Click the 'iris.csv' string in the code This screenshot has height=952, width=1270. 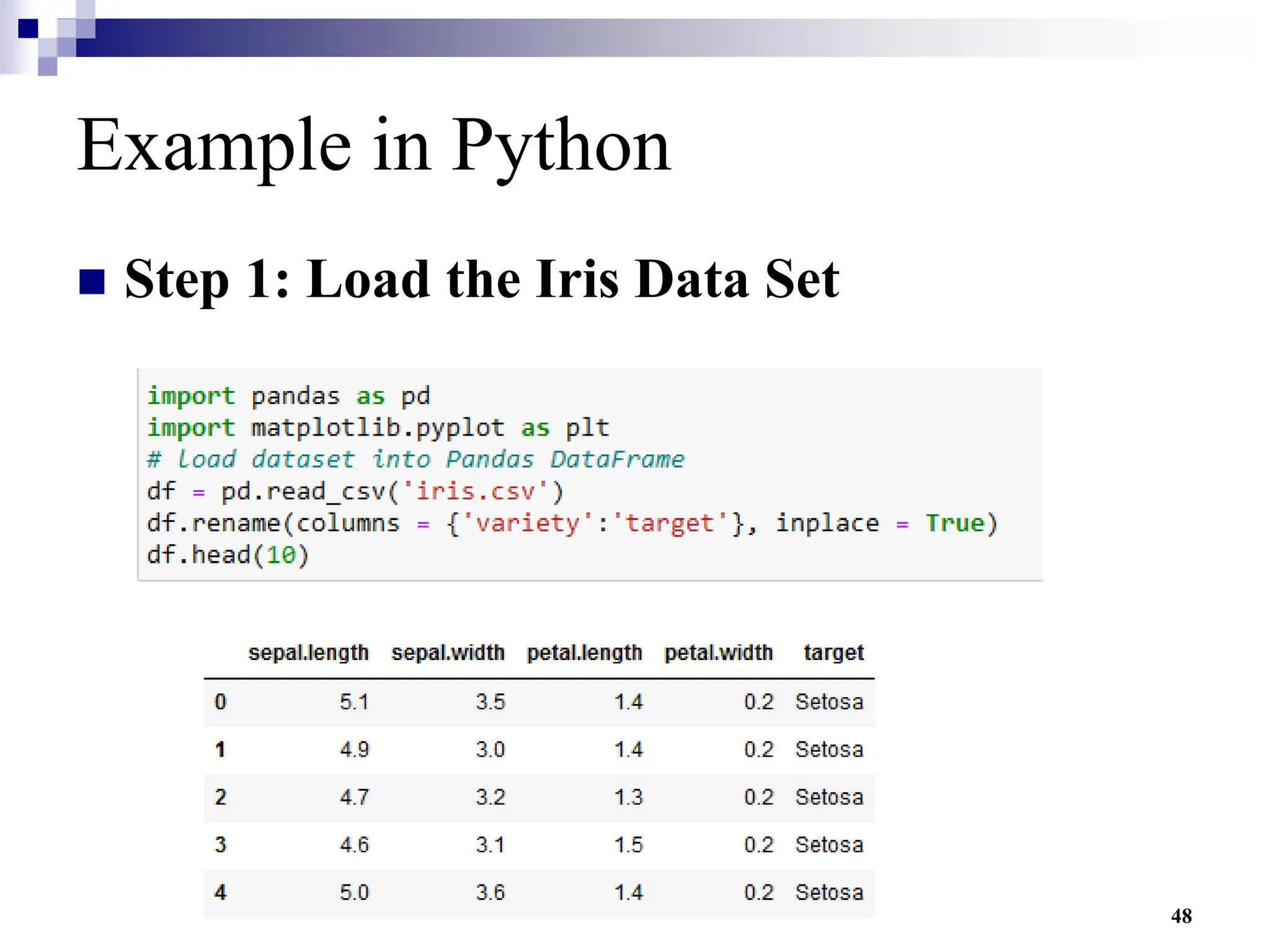pos(475,491)
